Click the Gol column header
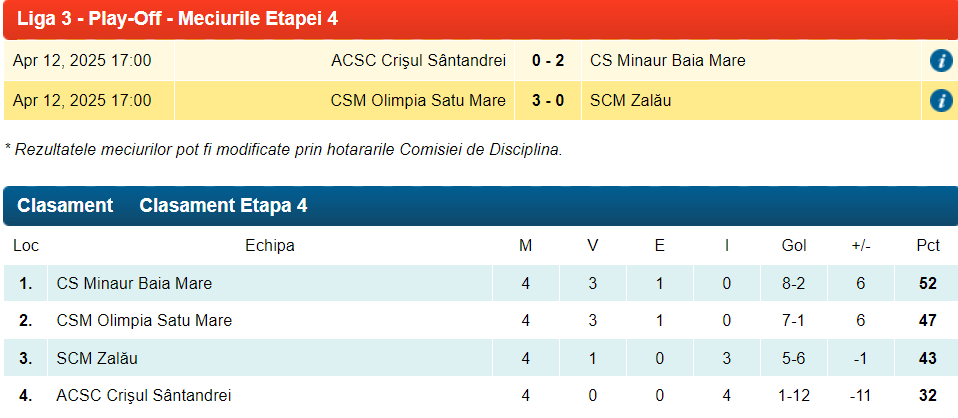This screenshot has width=958, height=418. (793, 246)
